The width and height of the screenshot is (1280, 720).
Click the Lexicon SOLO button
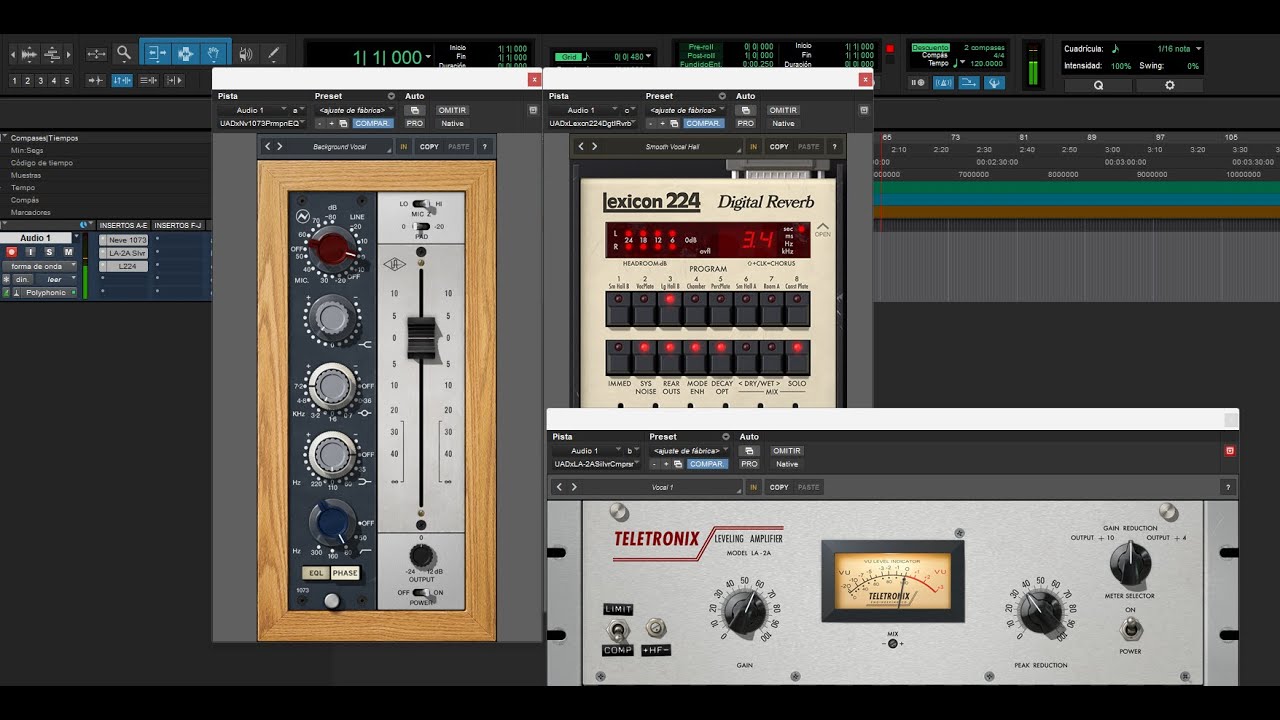click(797, 358)
